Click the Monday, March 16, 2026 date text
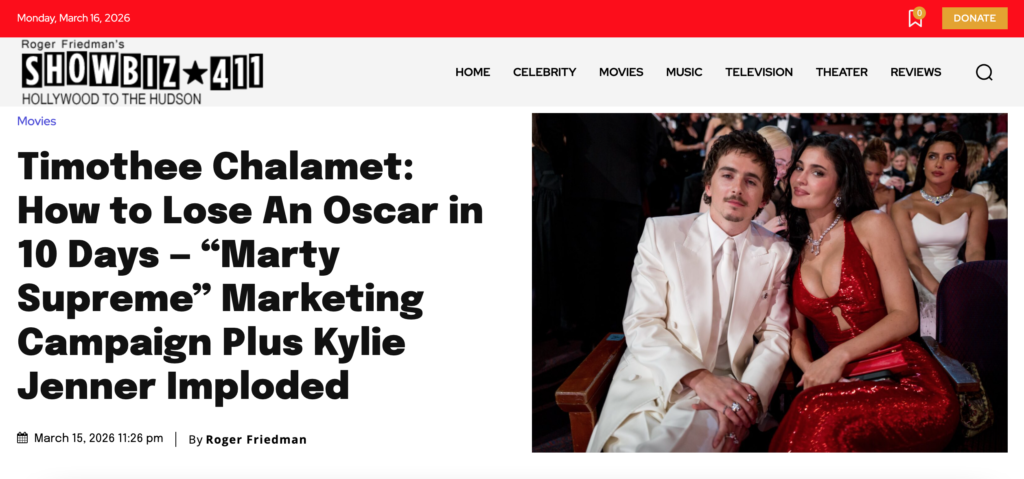The height and width of the screenshot is (479, 1024). pos(74,18)
